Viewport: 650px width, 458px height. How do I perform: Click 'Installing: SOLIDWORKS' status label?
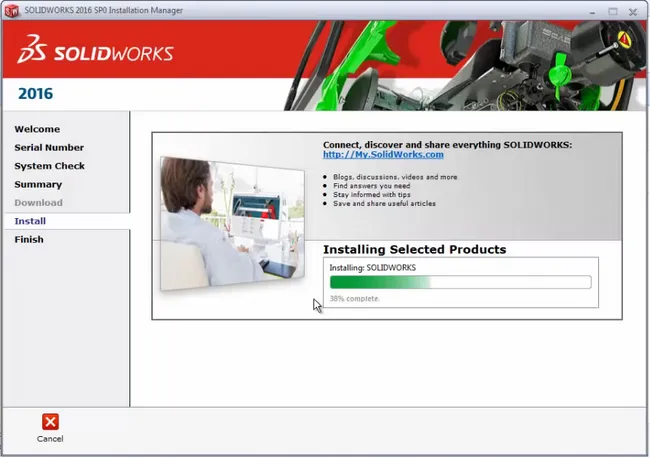[x=372, y=268]
